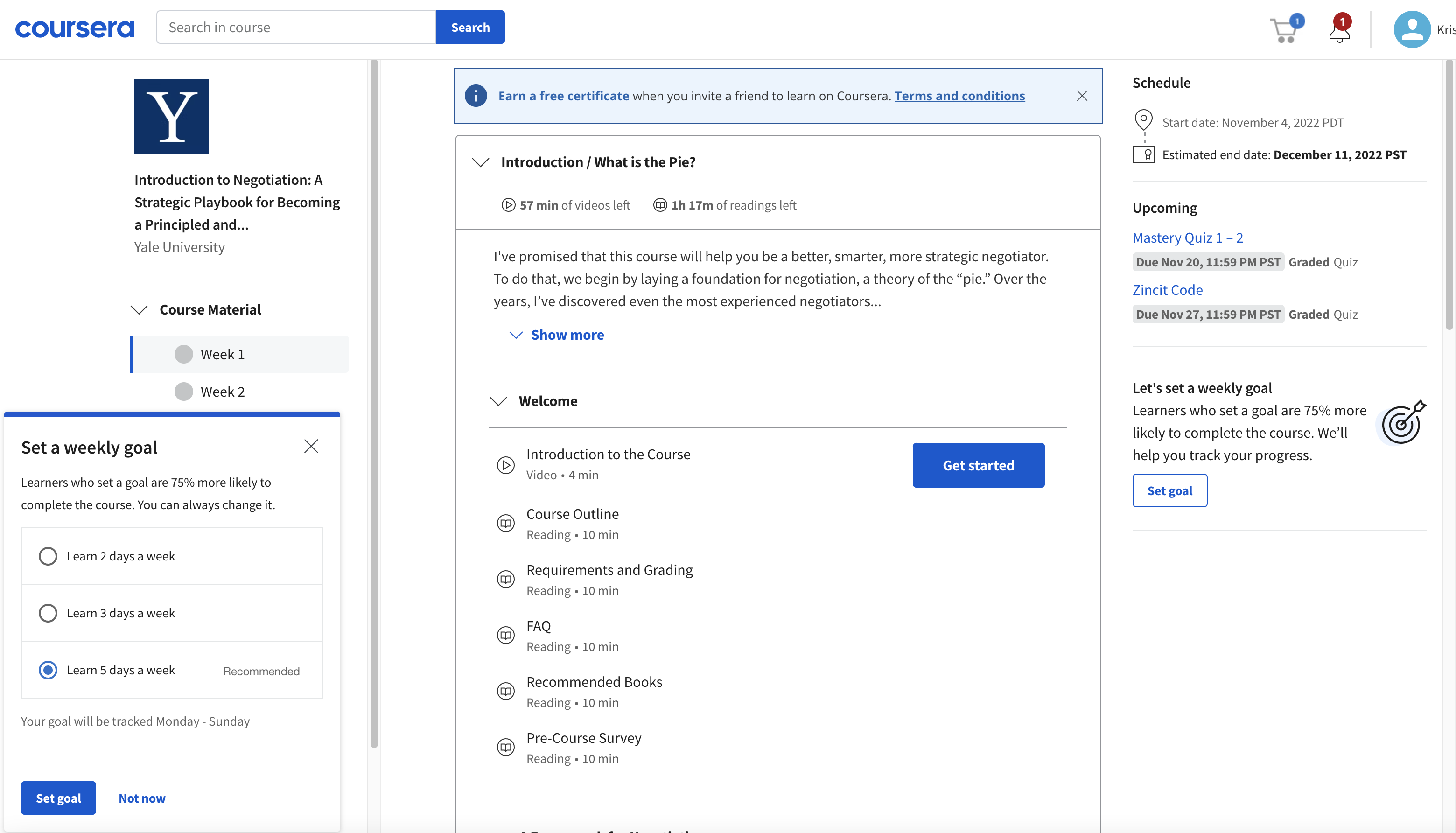
Task: Close the weekly goal popup
Action: tap(311, 446)
